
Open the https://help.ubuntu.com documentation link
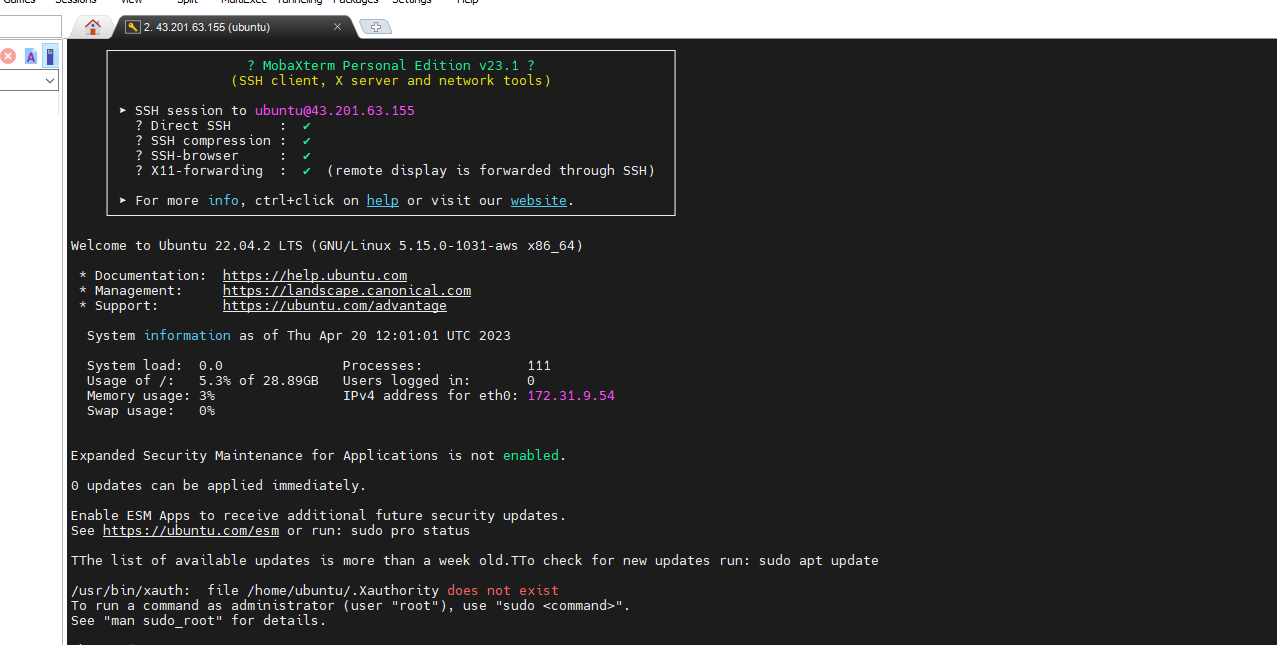[x=315, y=275]
